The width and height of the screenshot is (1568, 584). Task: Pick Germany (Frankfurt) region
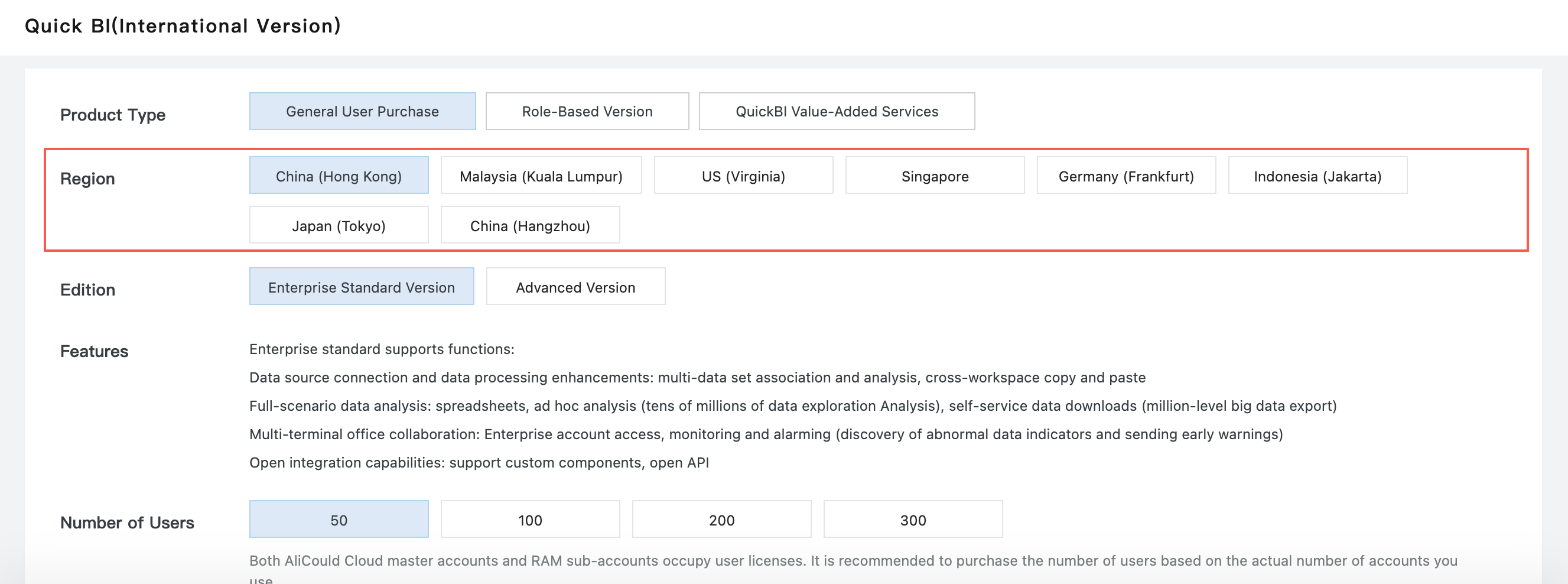pos(1126,176)
